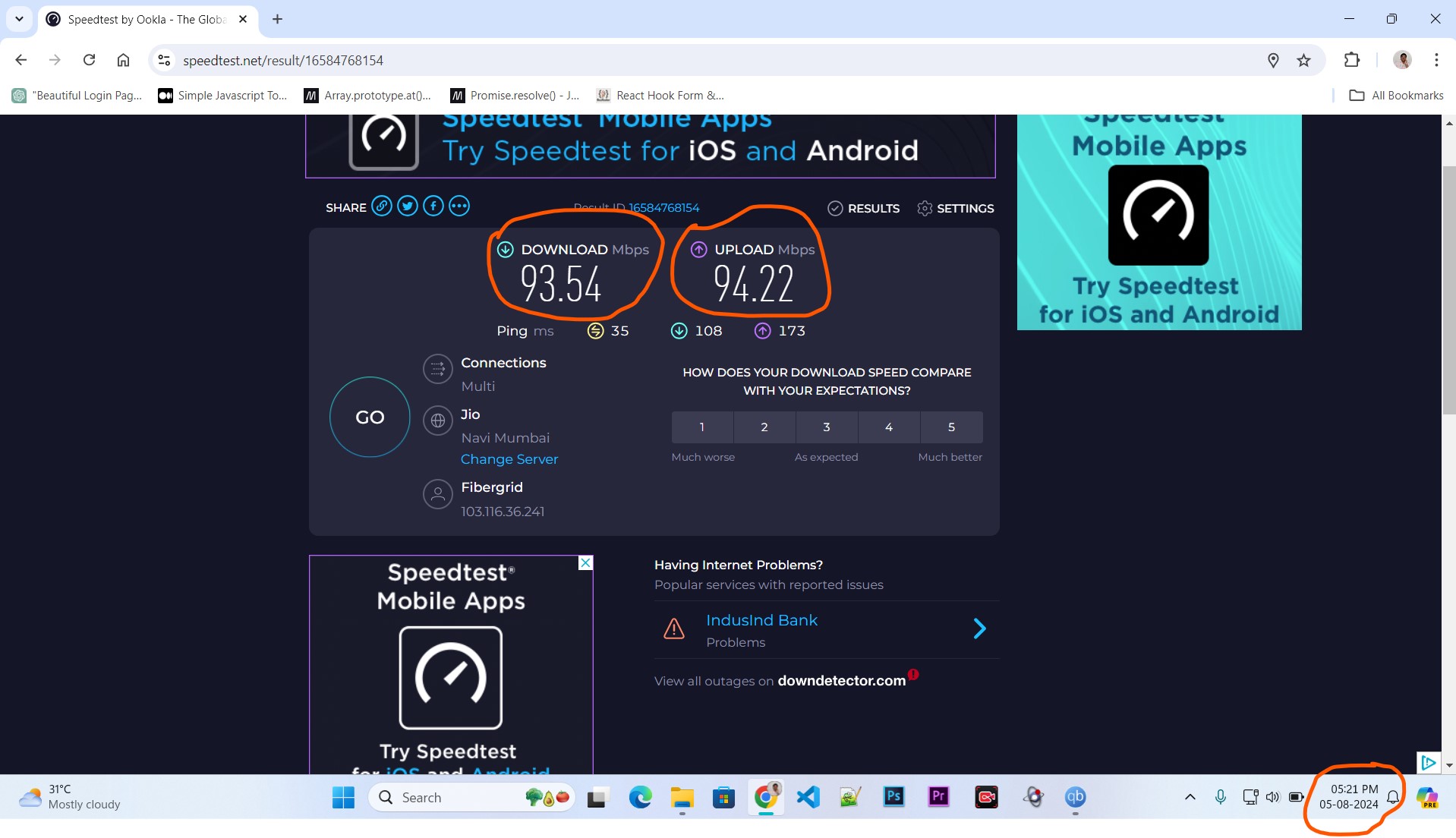Close the Speedtest Mobile Apps ad
The height and width of the screenshot is (838, 1456).
pos(585,562)
